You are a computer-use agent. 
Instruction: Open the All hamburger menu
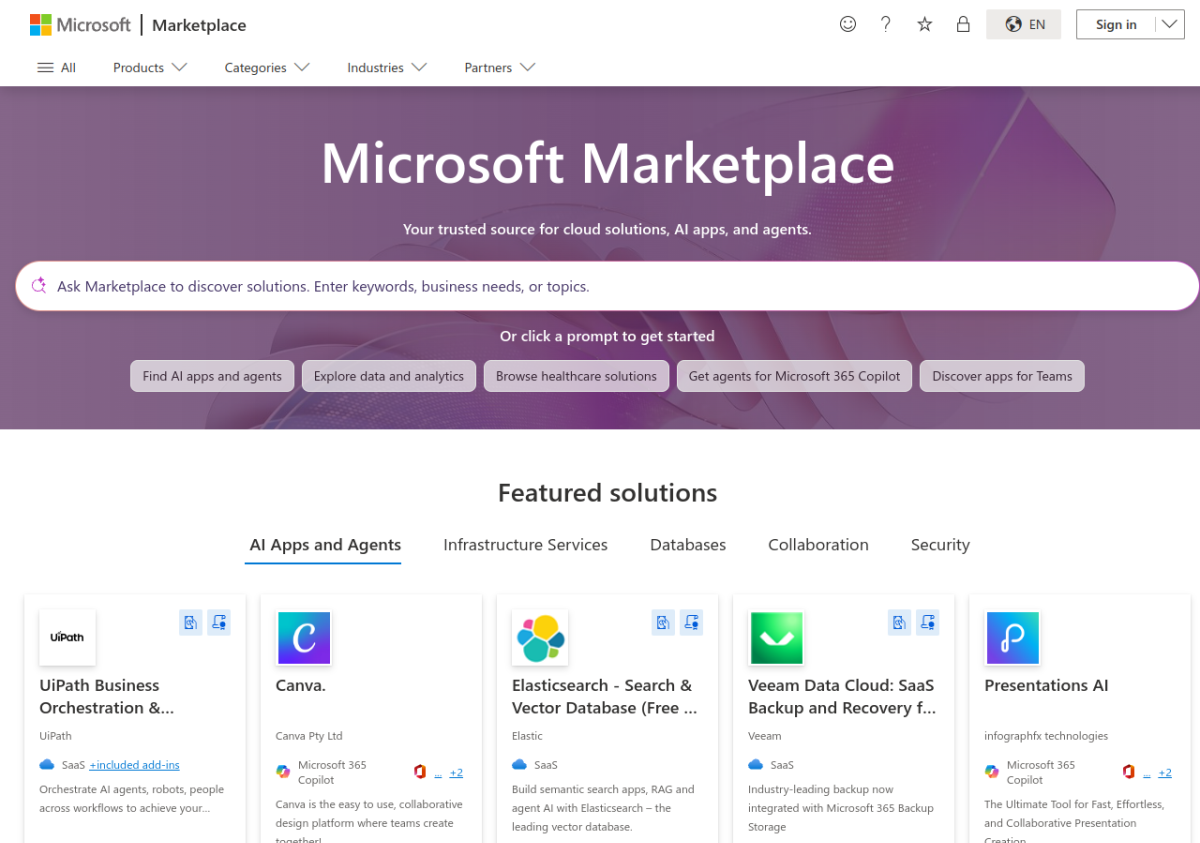[56, 68]
